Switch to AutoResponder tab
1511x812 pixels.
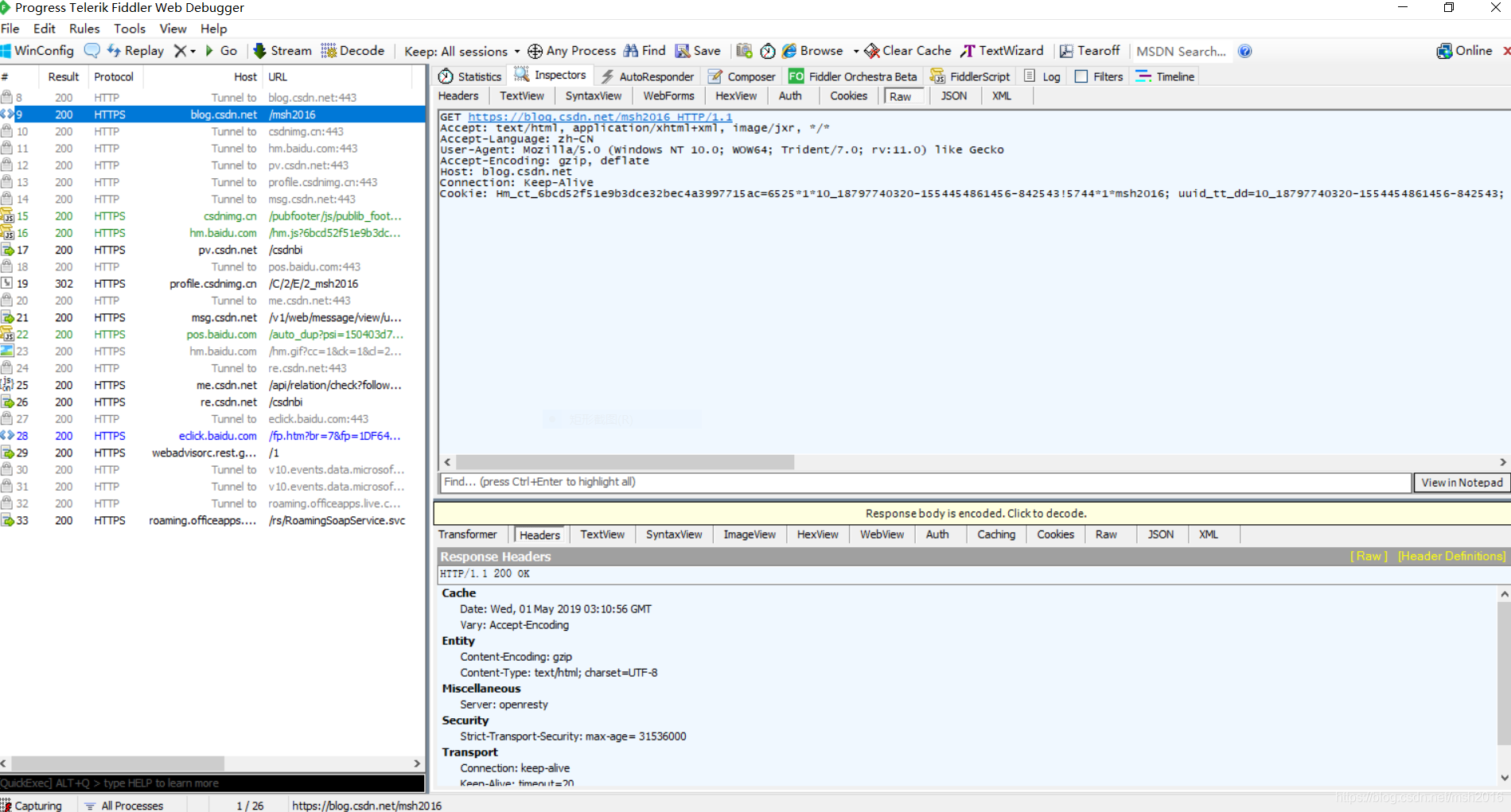648,76
